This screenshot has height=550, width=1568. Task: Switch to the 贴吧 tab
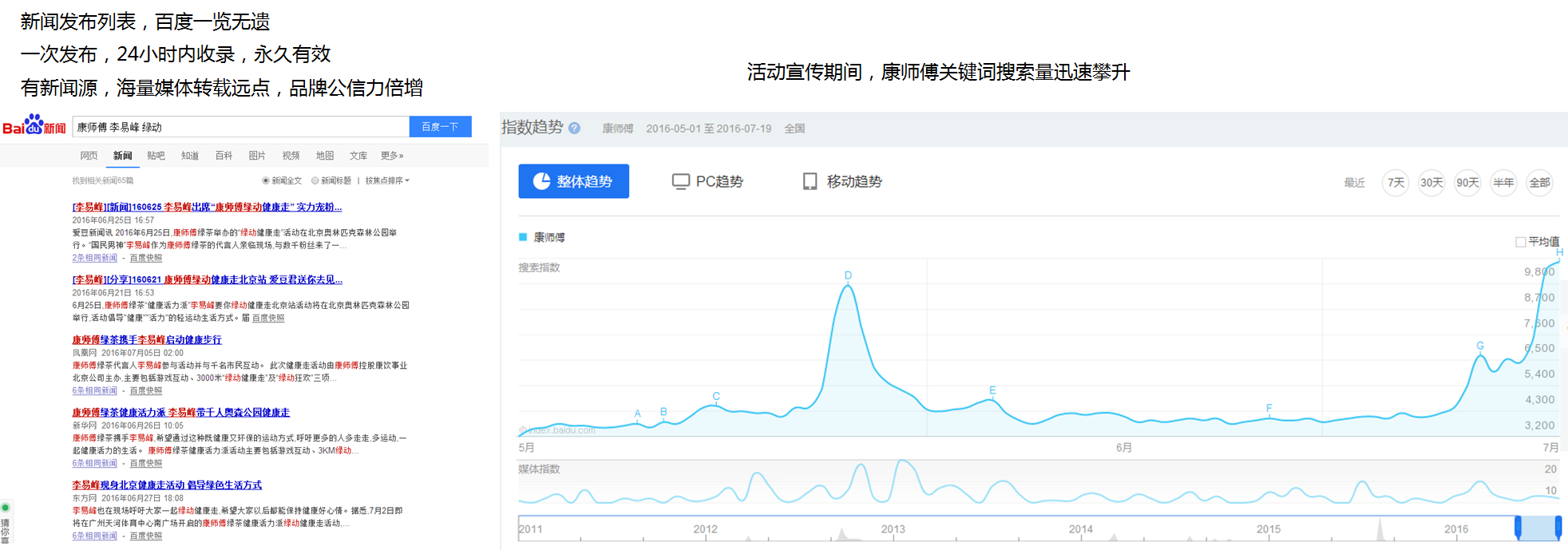[x=156, y=156]
